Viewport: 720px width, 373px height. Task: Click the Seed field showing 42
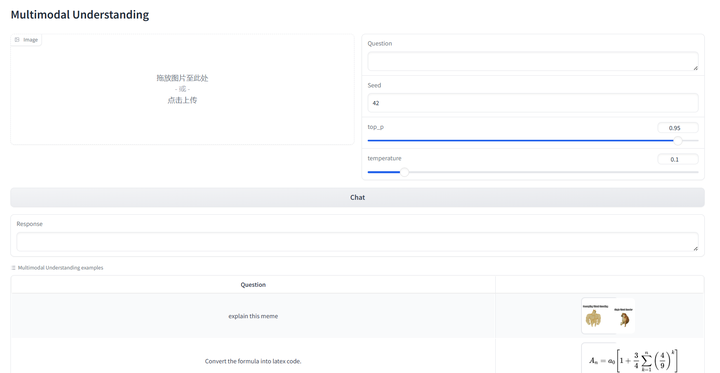click(533, 103)
